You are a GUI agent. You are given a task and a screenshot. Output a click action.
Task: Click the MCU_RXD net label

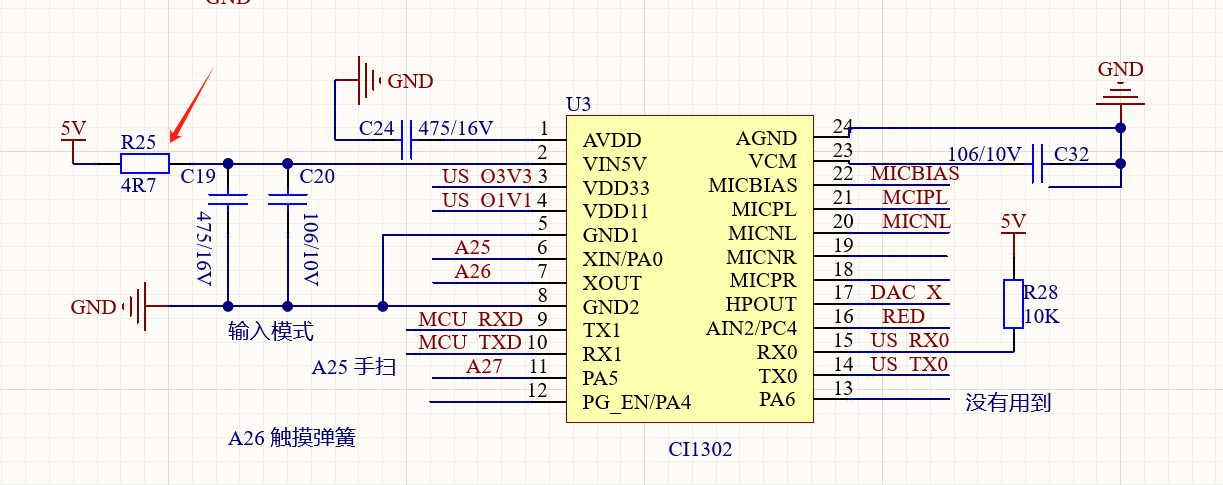pos(470,320)
